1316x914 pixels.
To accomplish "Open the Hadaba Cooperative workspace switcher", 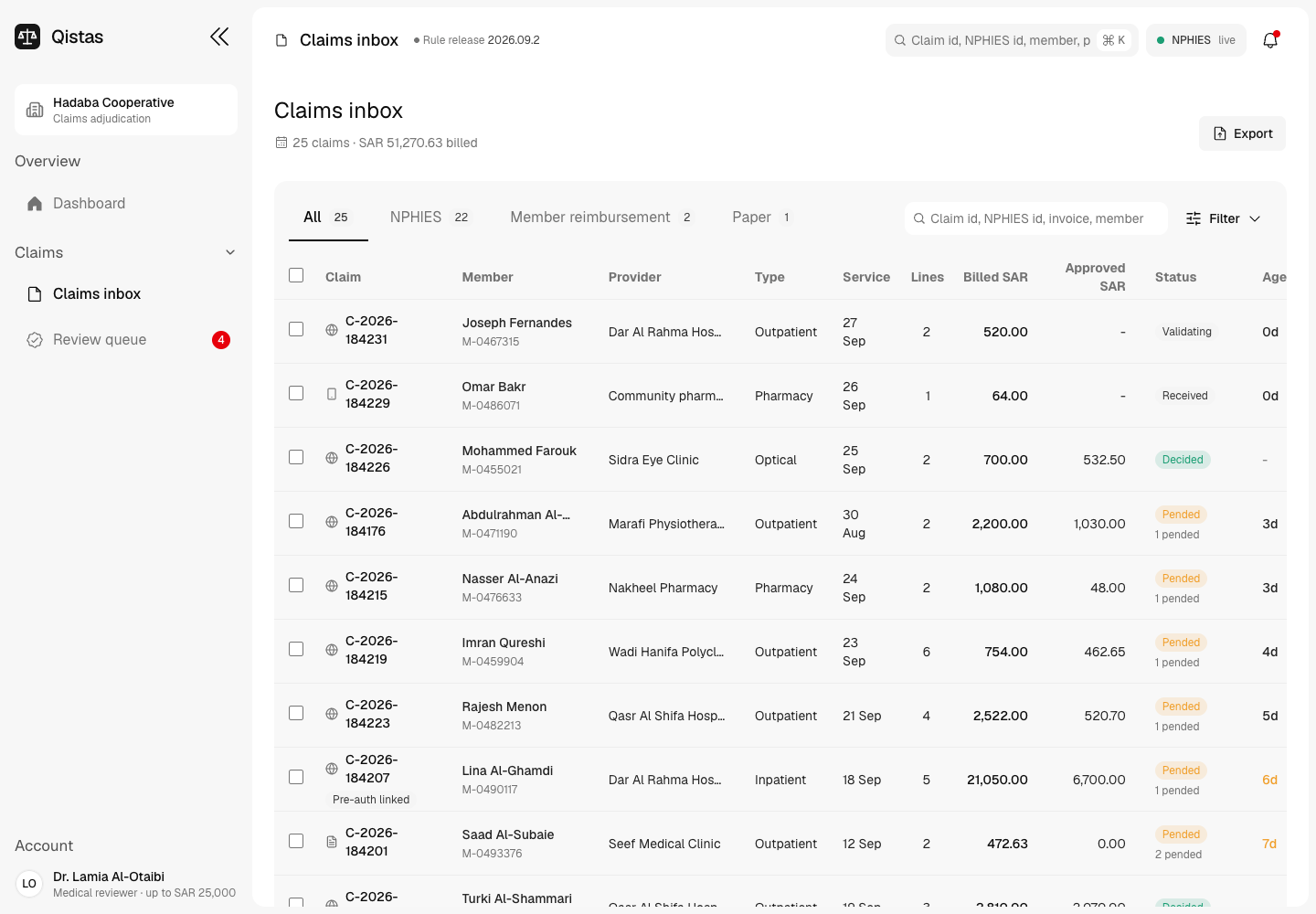I will coord(126,110).
